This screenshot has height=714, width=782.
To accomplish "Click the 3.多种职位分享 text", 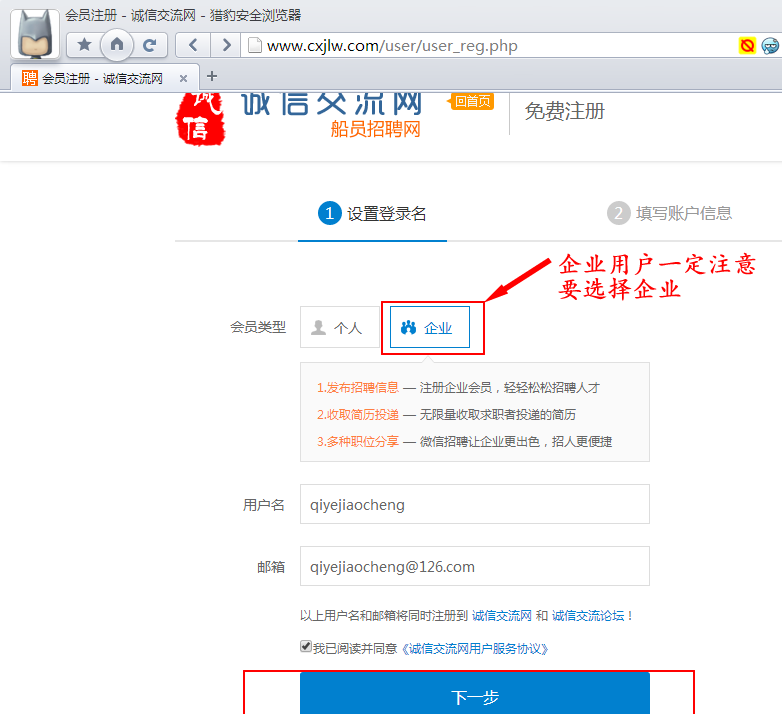I will (x=358, y=441).
